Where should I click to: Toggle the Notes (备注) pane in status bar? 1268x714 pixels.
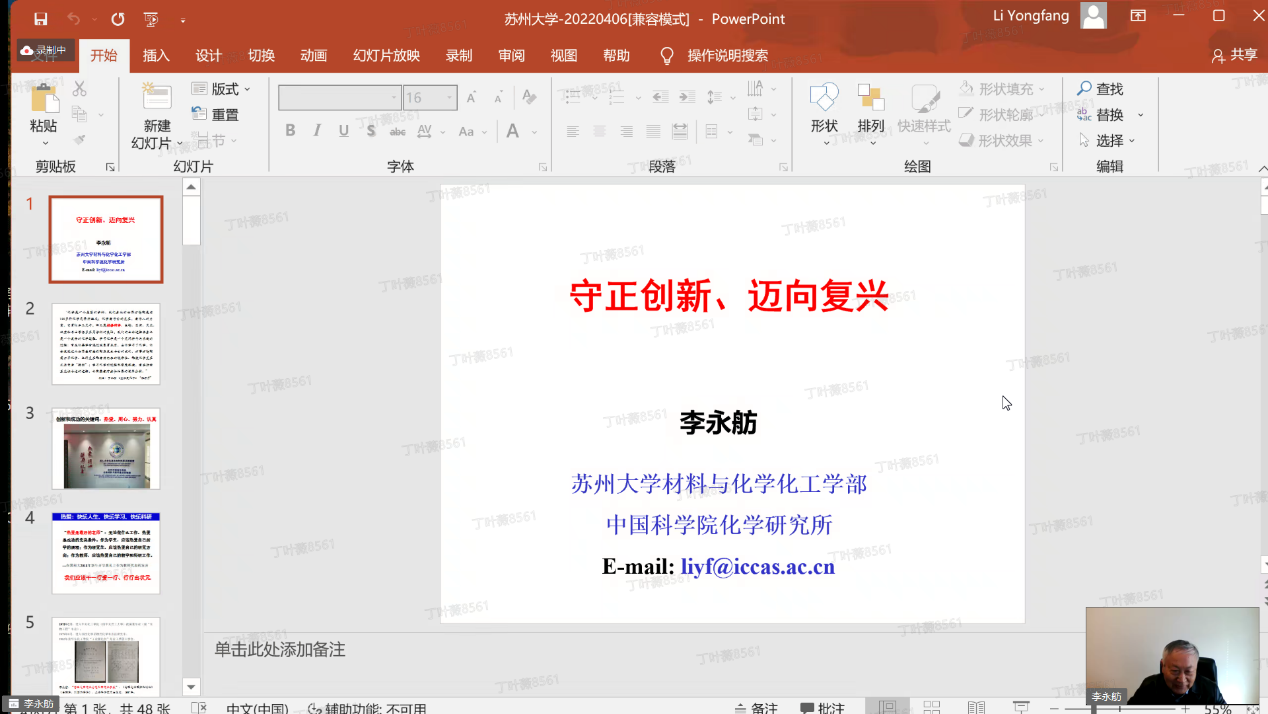point(756,708)
